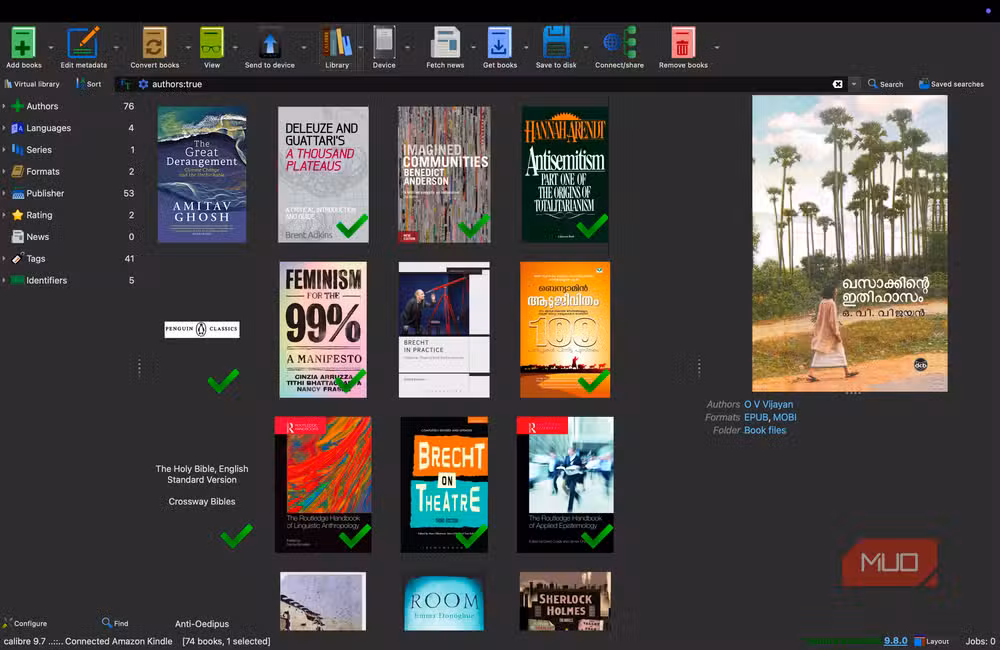Select the Room book cover
The width and height of the screenshot is (1000, 650).
click(x=444, y=602)
